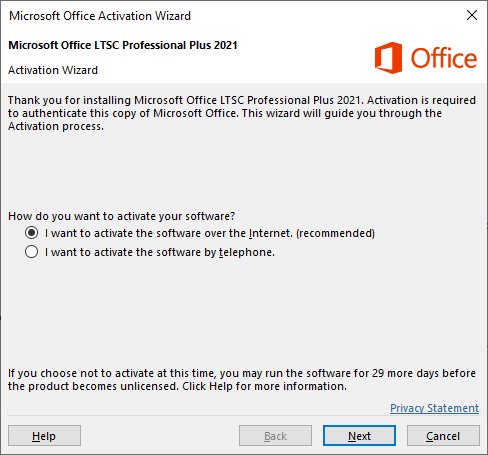Screen dimensions: 488x455
Task: Click the Activation Wizard subtitle text
Action: 53,70
